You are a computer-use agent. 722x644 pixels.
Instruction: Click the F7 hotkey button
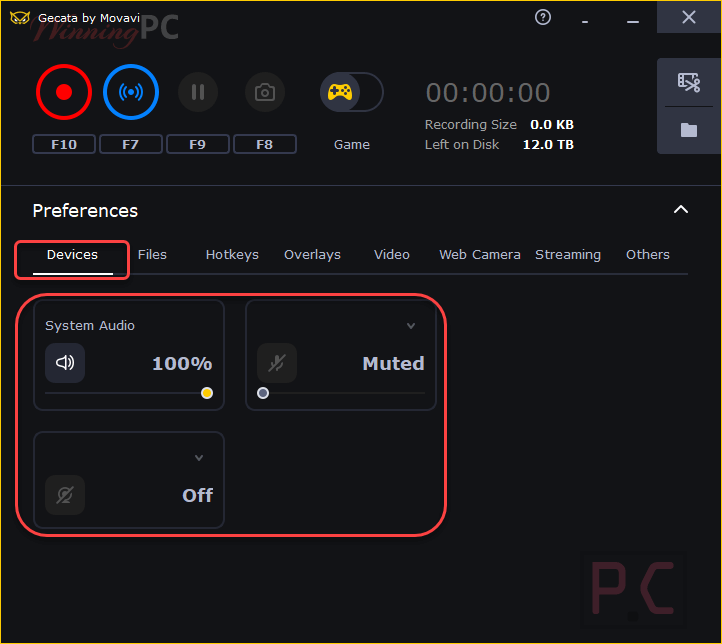tap(131, 145)
